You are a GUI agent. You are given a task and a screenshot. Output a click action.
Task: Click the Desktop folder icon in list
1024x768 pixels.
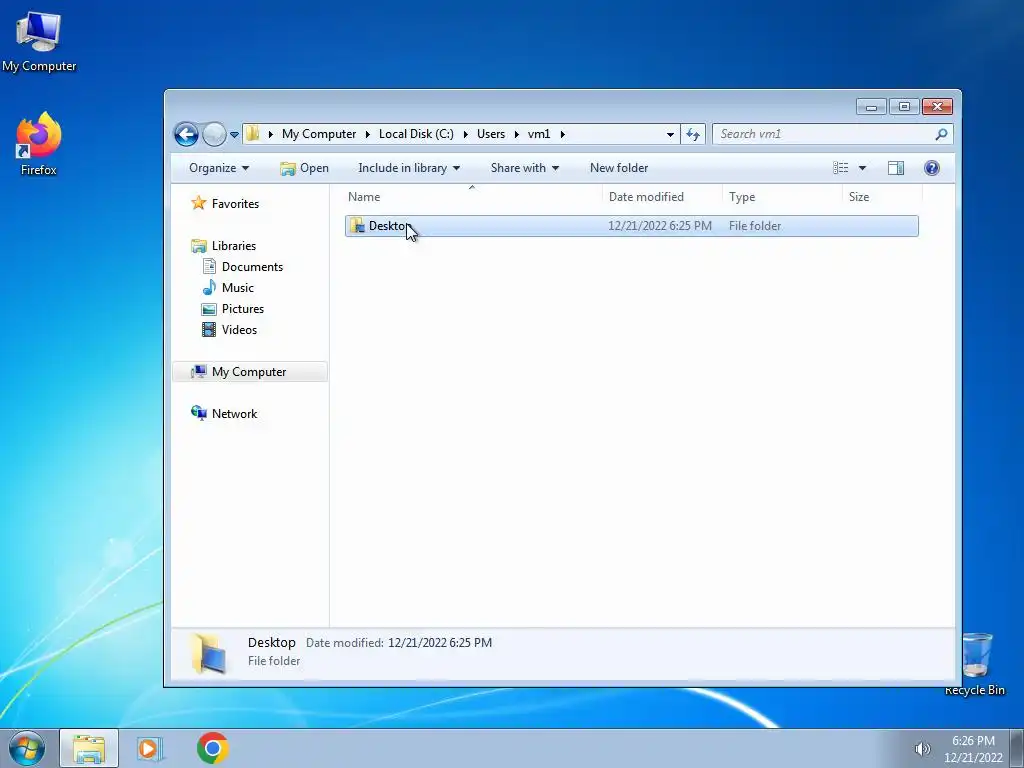pyautogui.click(x=357, y=226)
